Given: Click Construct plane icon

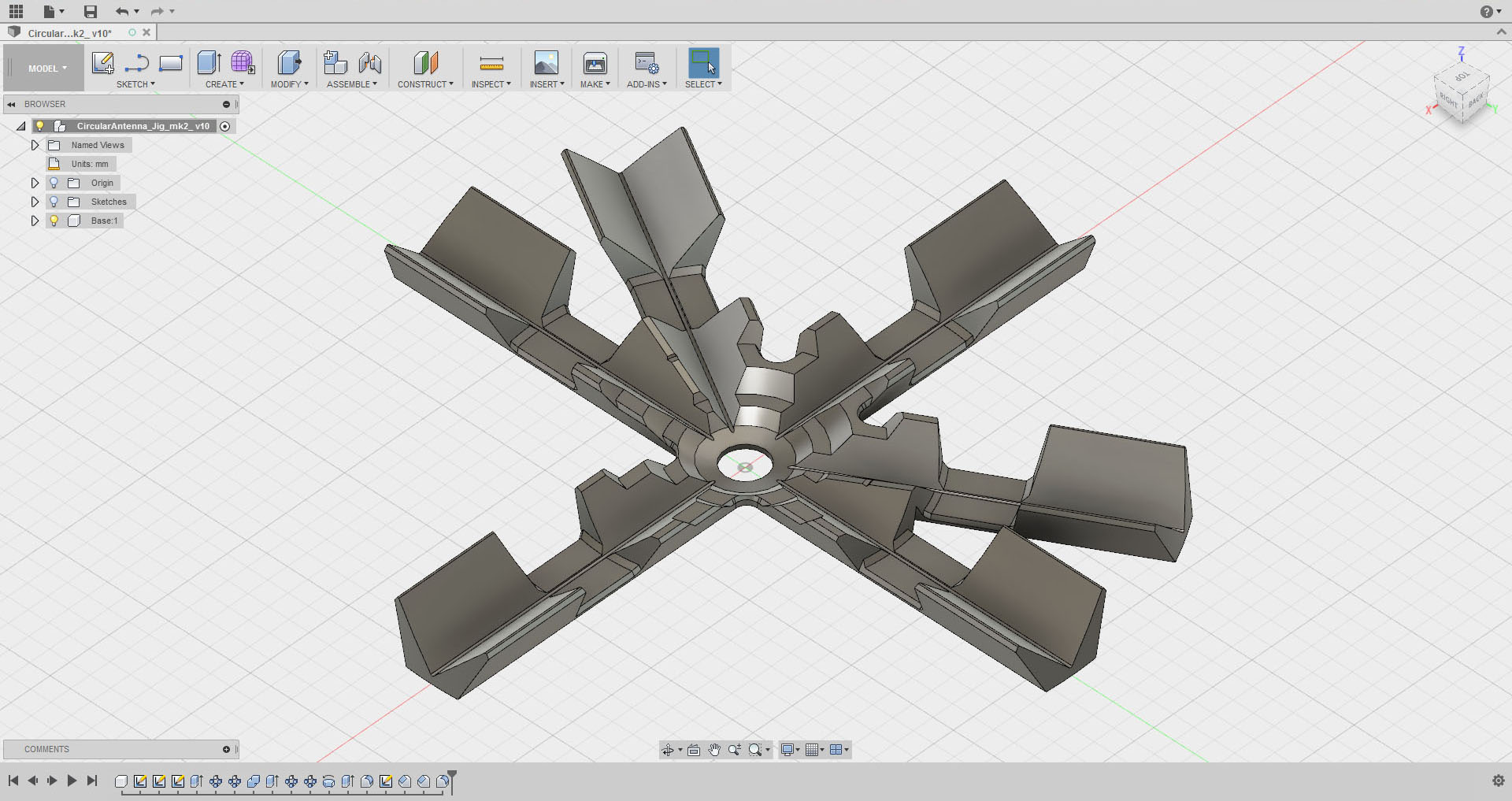Looking at the screenshot, I should (x=425, y=62).
